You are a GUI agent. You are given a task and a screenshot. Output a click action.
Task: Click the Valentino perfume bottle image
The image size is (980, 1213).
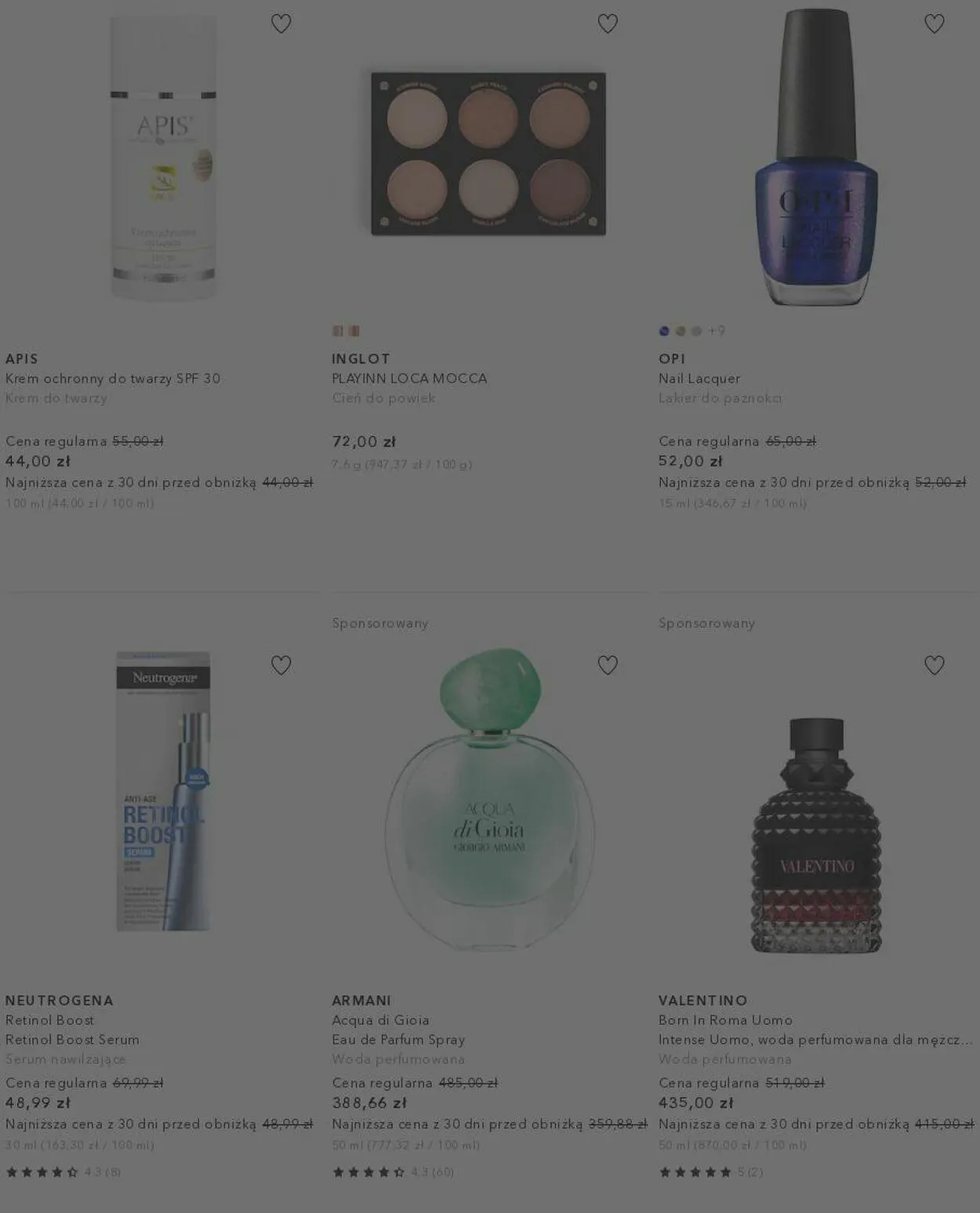(816, 836)
